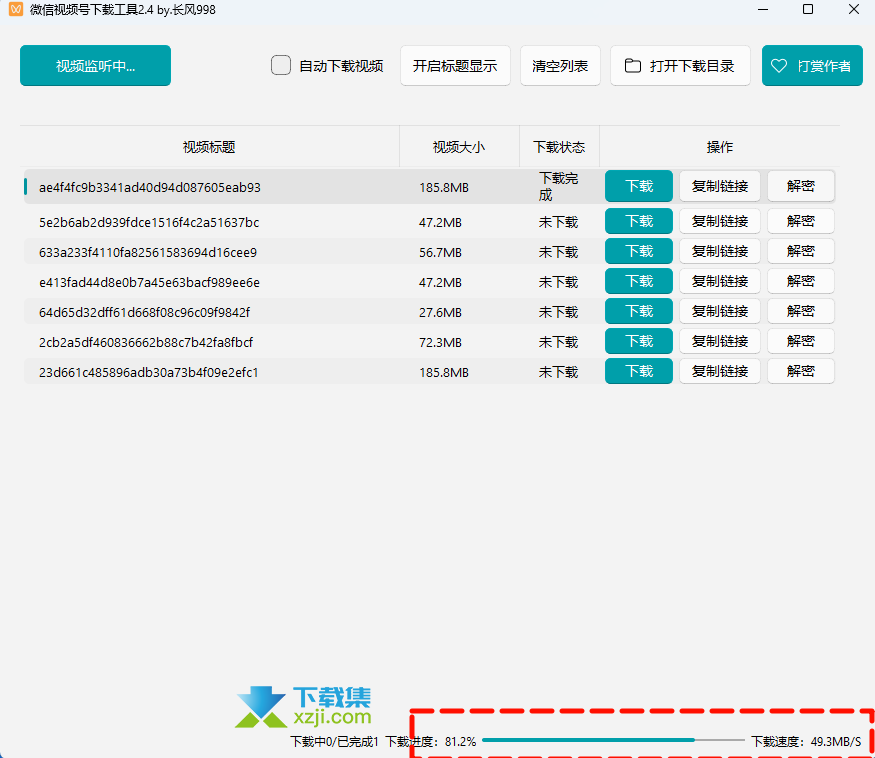Download video 64d65d32dff61d668f08c96c09f9842f

click(638, 311)
